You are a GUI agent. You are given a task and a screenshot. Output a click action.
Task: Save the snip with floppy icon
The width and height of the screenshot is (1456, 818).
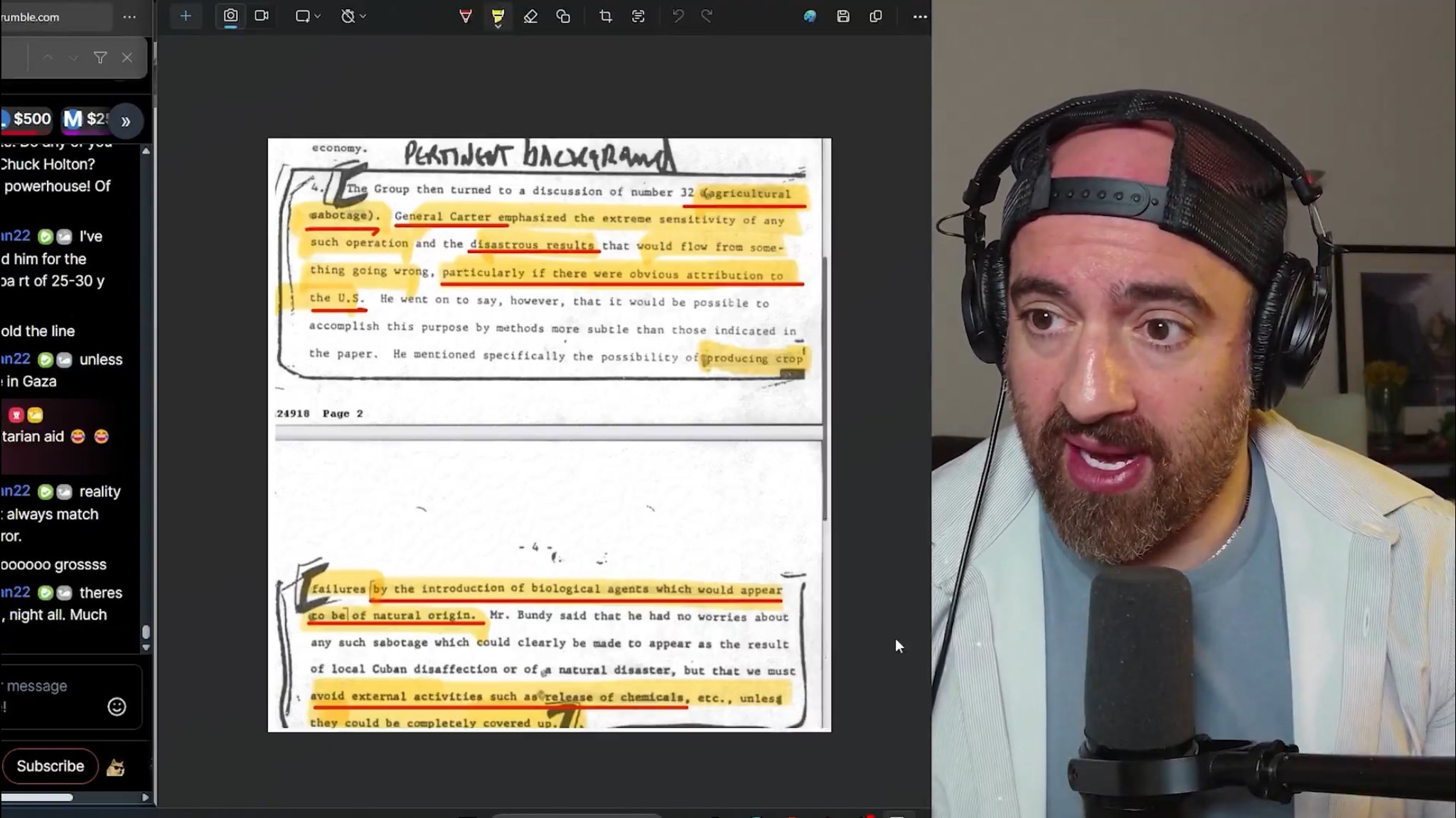pyautogui.click(x=843, y=16)
